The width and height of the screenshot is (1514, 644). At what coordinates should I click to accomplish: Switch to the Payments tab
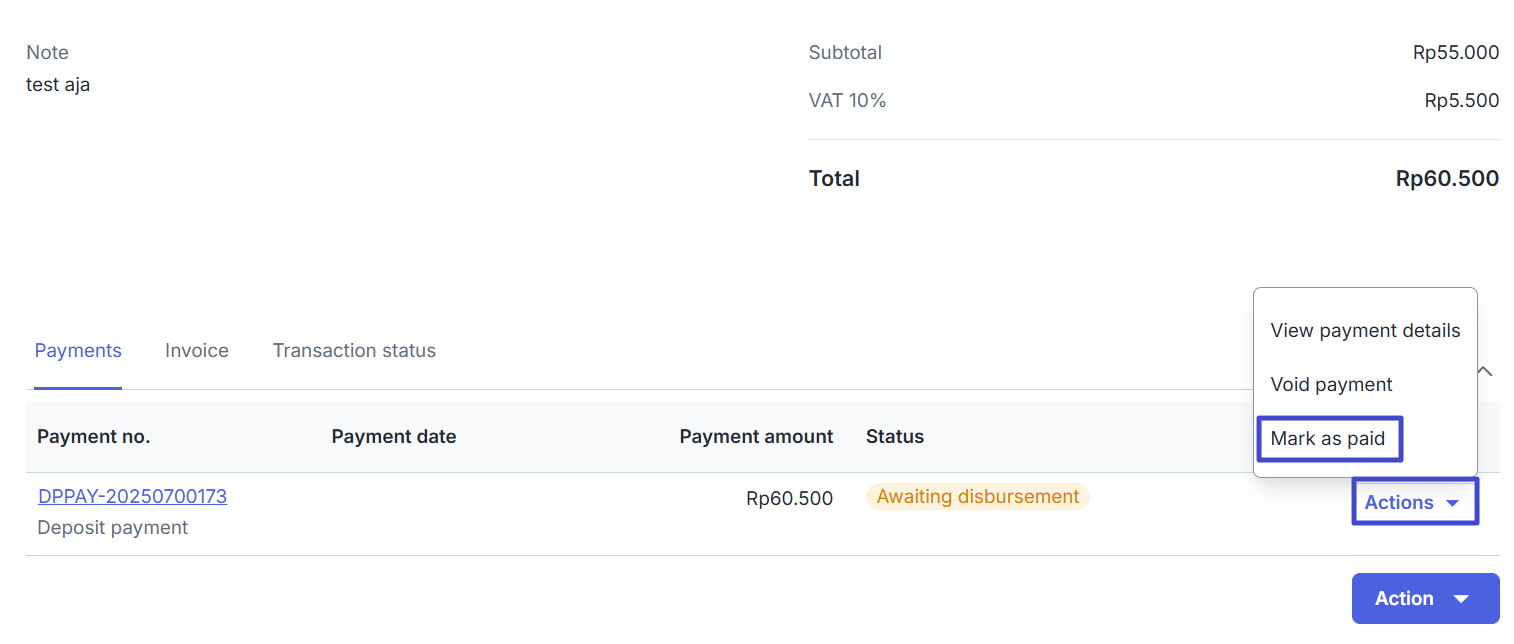pos(78,351)
